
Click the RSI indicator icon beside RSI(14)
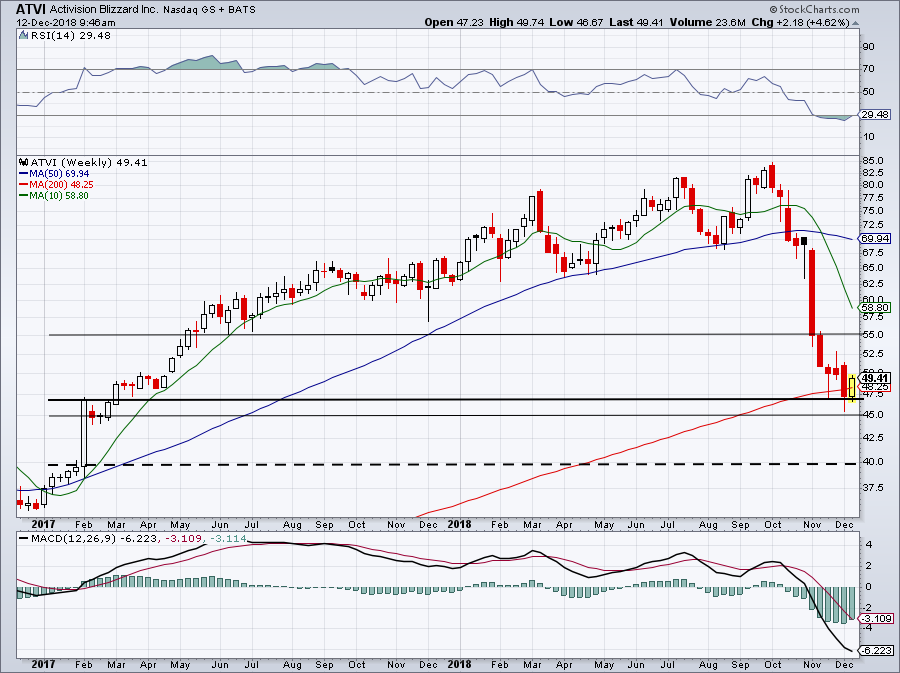(23, 35)
